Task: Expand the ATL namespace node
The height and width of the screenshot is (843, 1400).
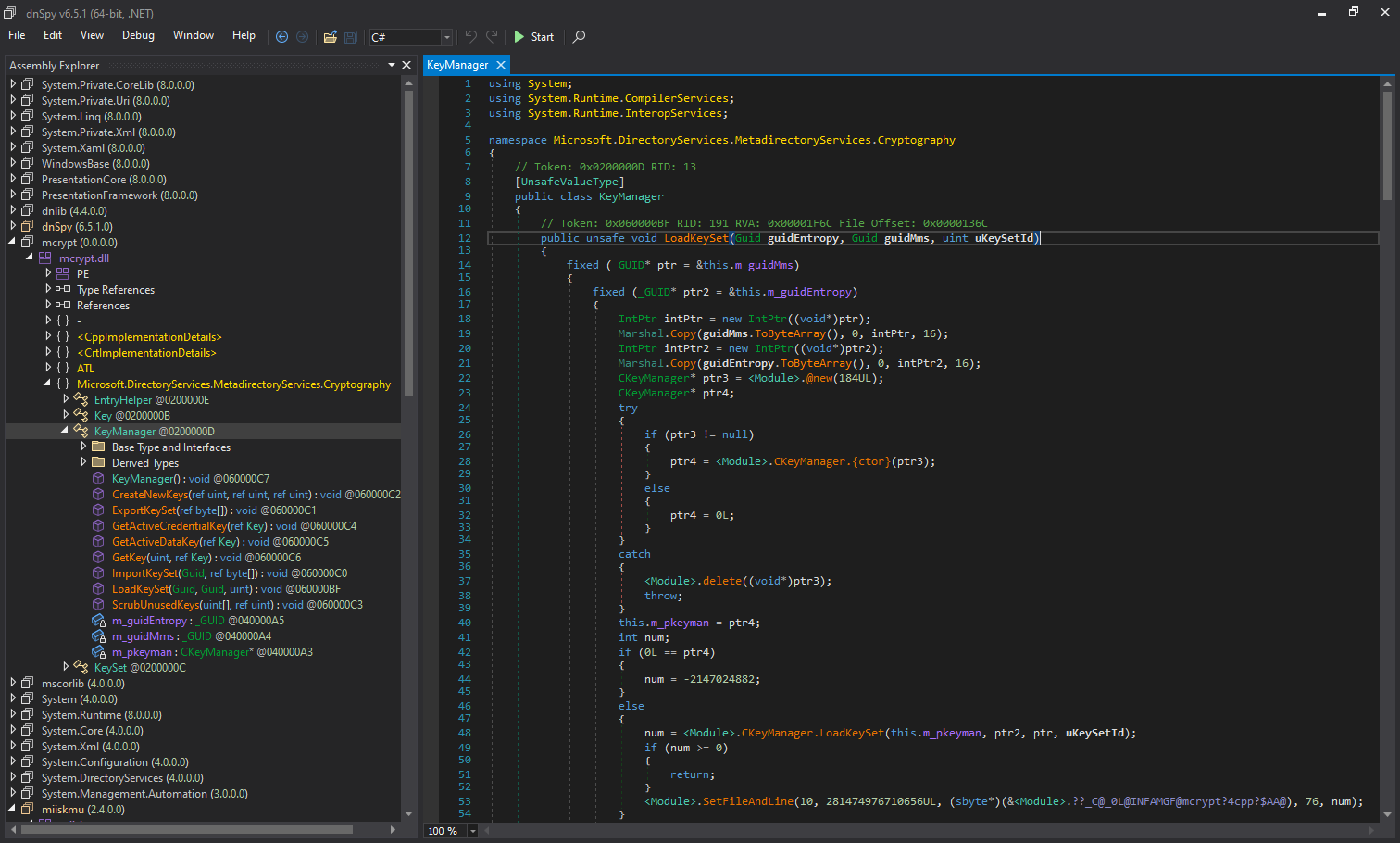Action: click(48, 368)
